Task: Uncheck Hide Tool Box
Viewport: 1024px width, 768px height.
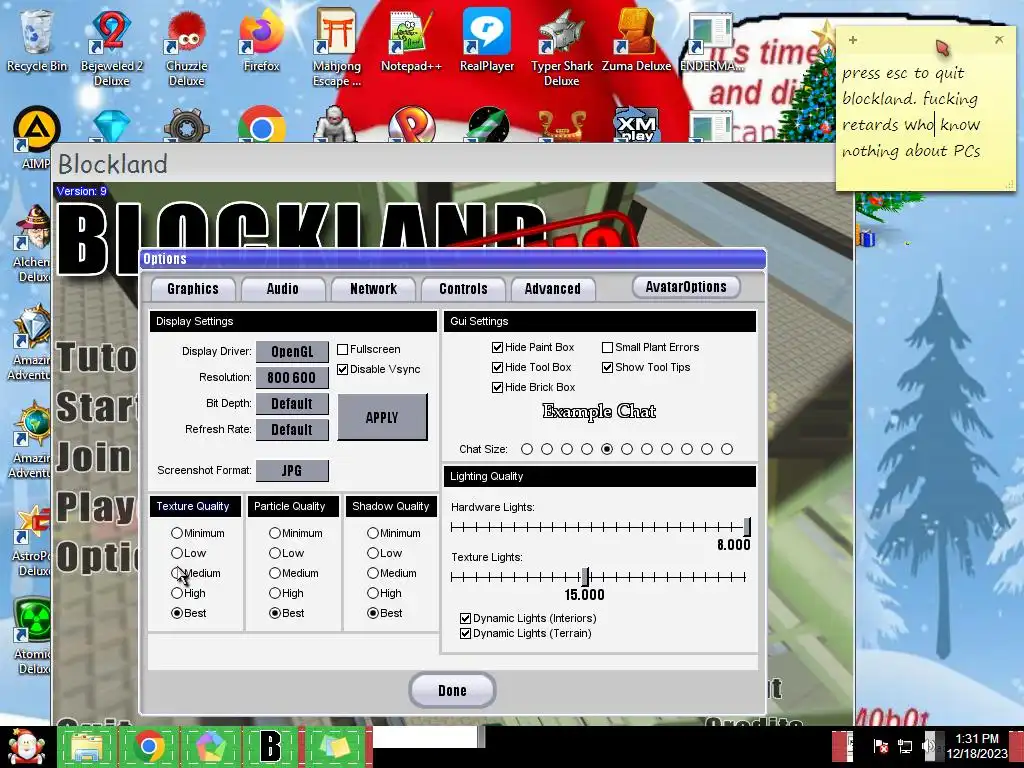Action: click(498, 368)
